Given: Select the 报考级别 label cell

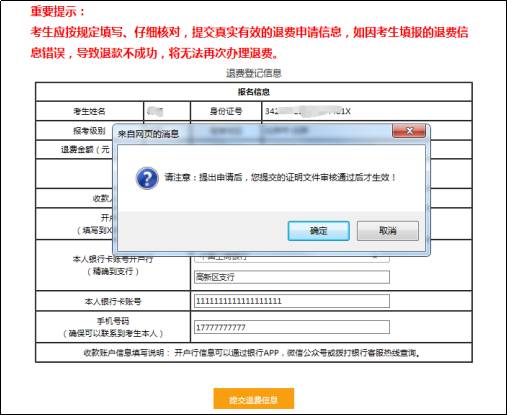Looking at the screenshot, I should click(89, 131).
